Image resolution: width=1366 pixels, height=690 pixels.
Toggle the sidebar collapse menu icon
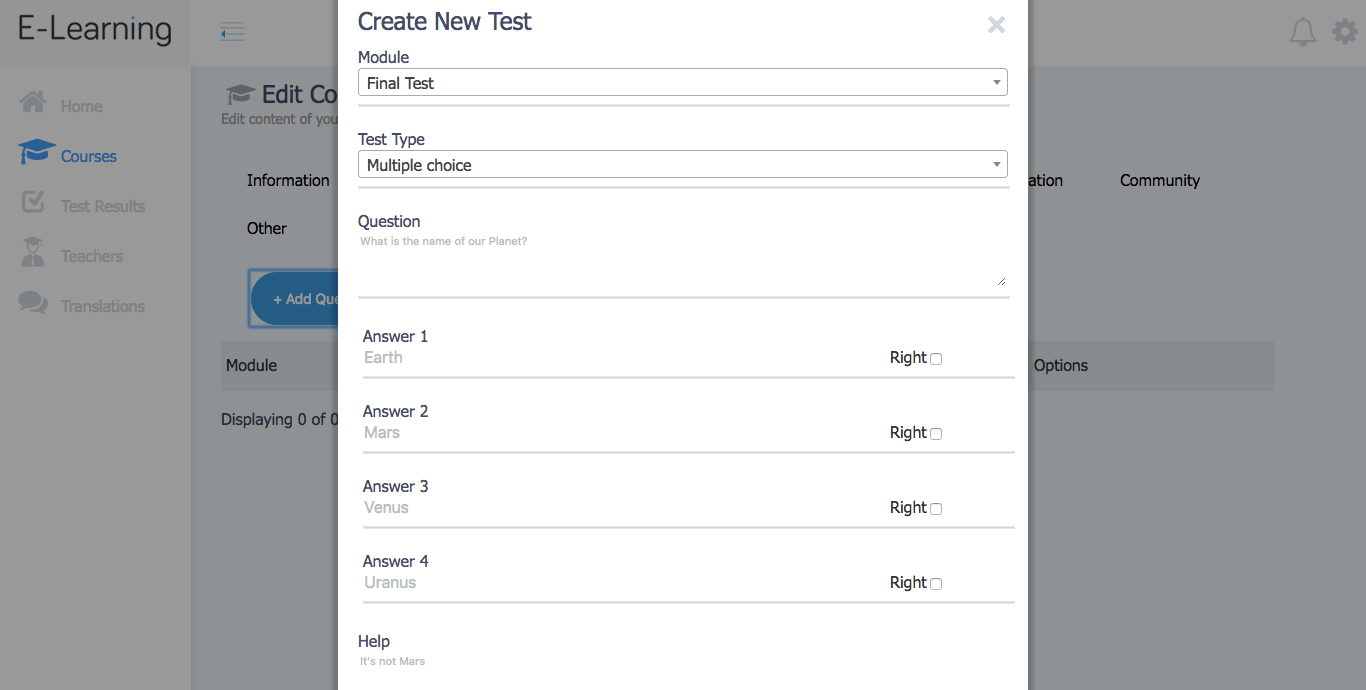coord(232,32)
